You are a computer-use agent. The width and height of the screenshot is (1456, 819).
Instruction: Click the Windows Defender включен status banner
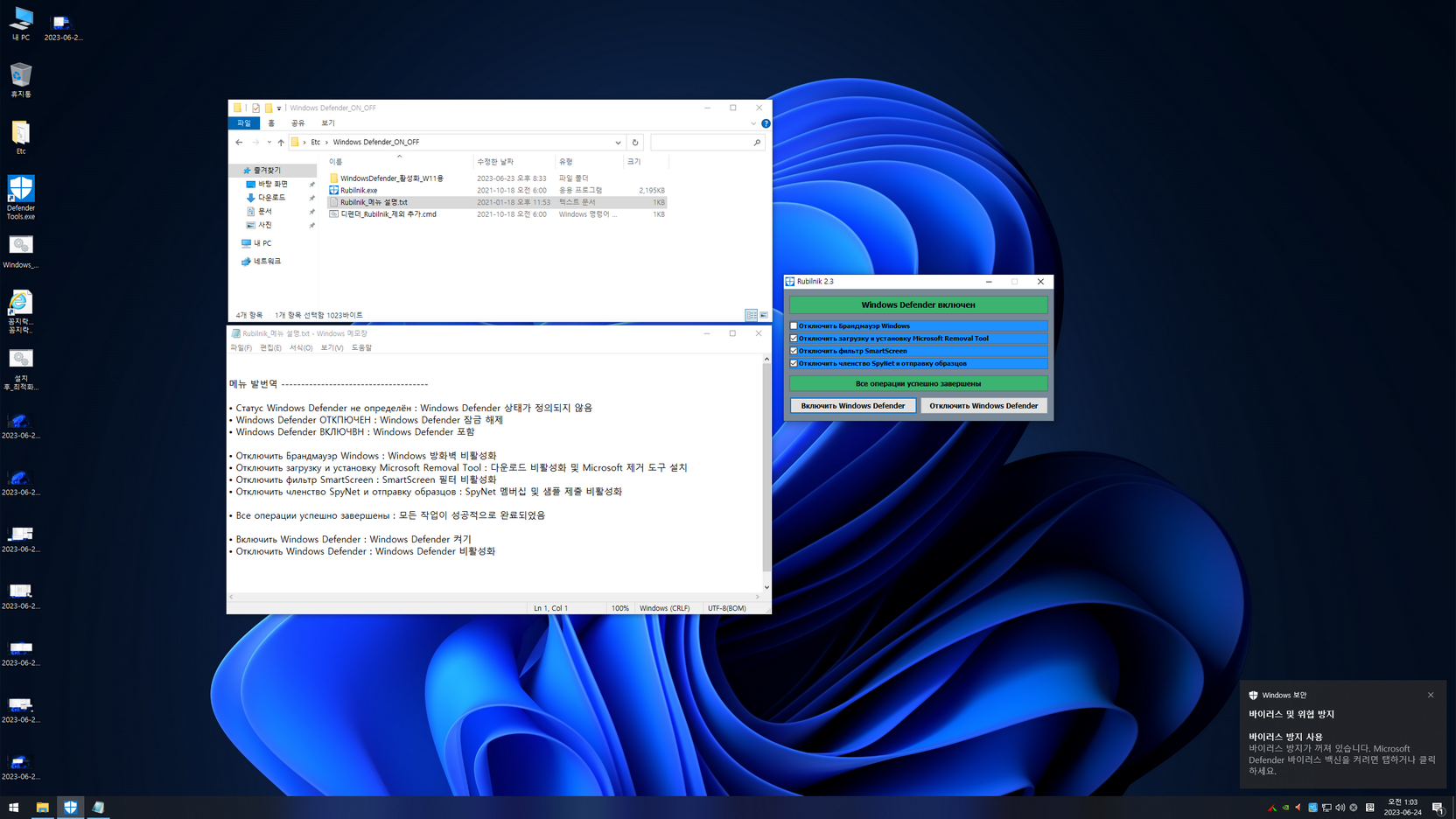coord(918,304)
